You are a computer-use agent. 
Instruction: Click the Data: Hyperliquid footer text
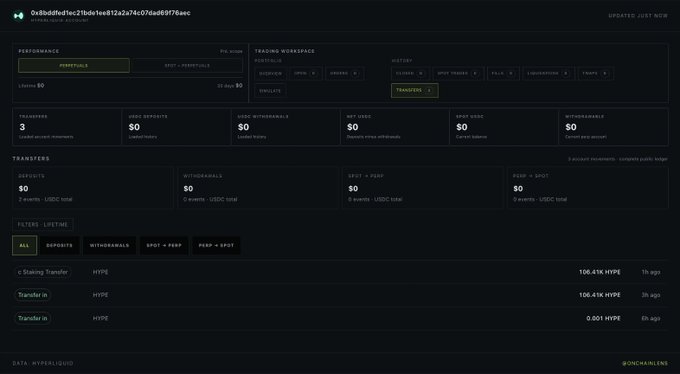43,363
